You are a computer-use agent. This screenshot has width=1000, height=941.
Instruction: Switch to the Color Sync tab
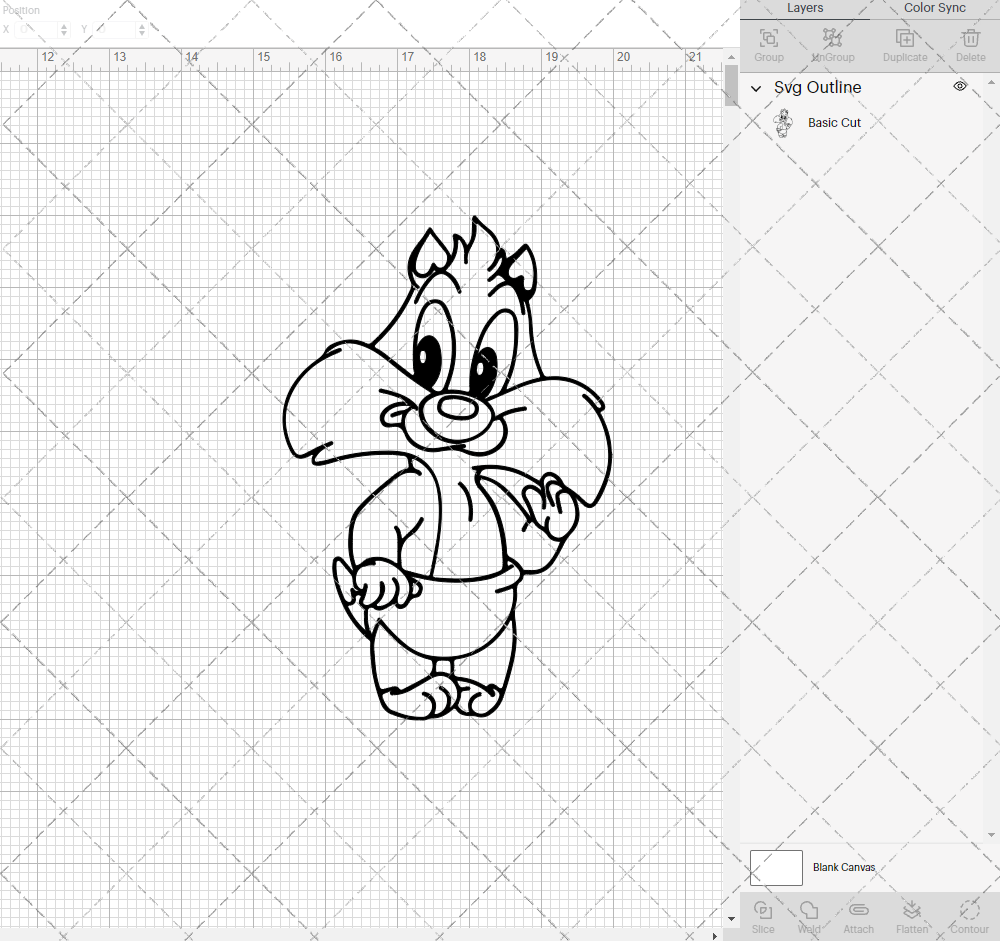[x=934, y=8]
